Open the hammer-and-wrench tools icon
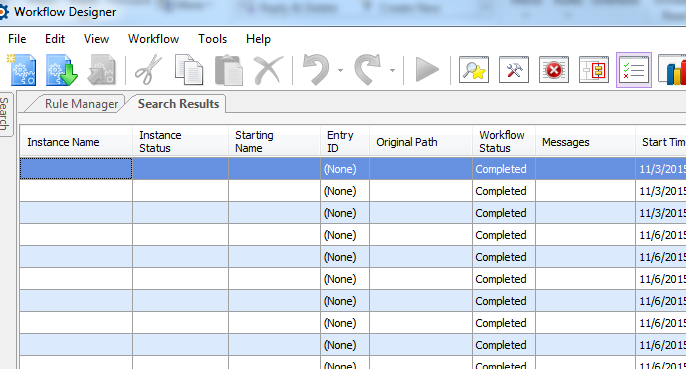686x369 pixels. [514, 70]
